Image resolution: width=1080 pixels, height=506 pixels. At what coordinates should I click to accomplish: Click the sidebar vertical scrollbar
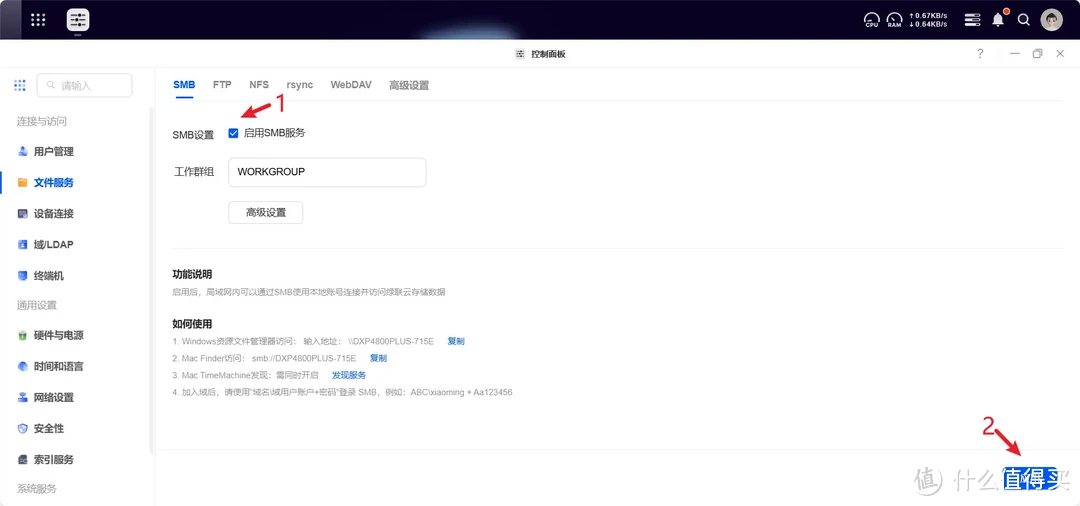(152, 281)
